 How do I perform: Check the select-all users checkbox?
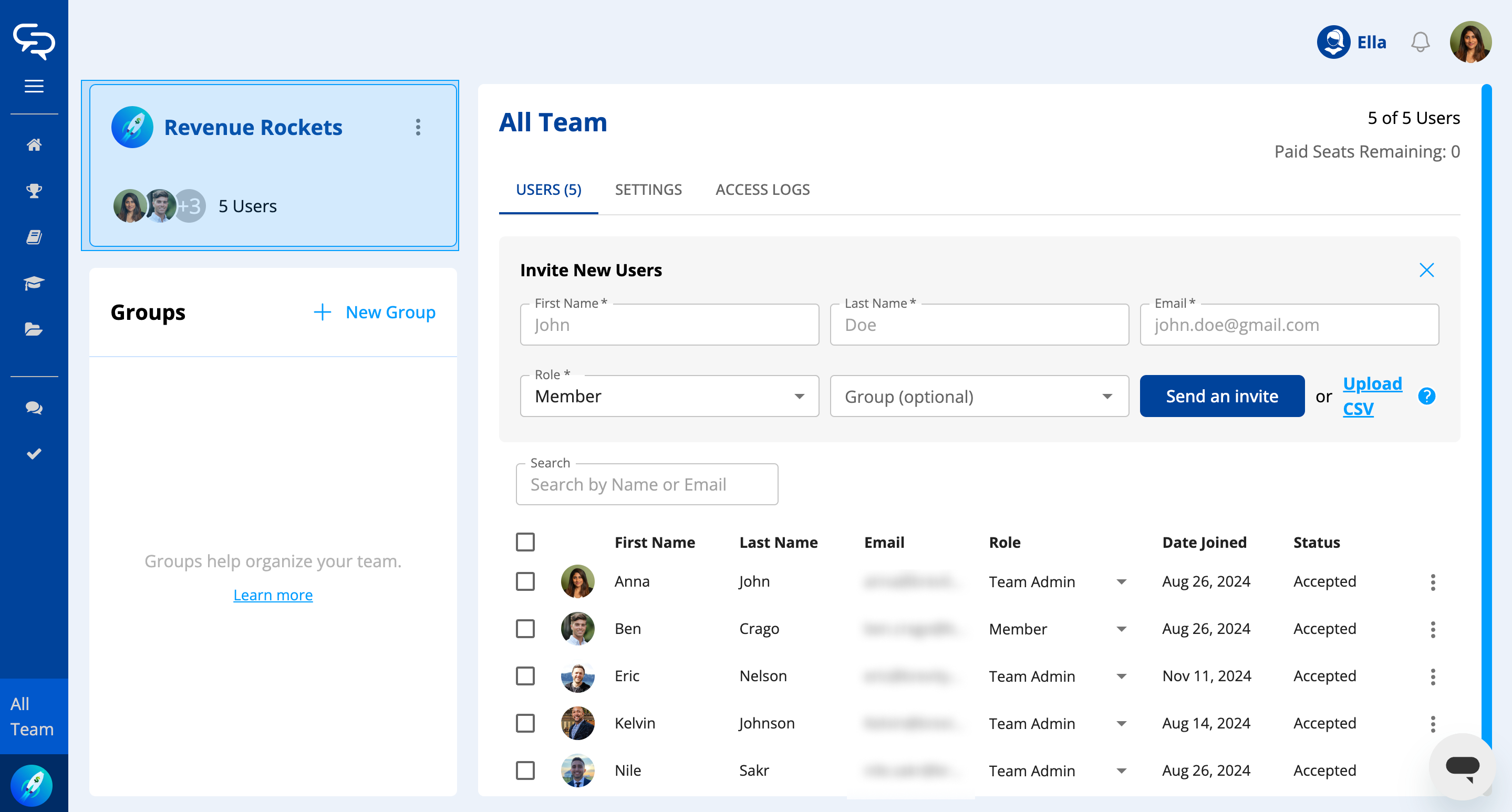[x=525, y=542]
